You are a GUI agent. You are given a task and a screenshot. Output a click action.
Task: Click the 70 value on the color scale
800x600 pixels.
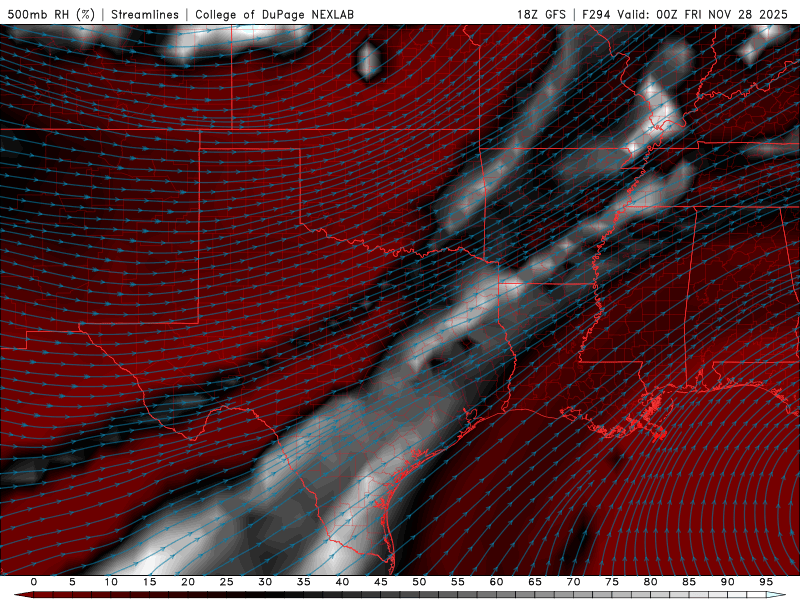coord(573,582)
